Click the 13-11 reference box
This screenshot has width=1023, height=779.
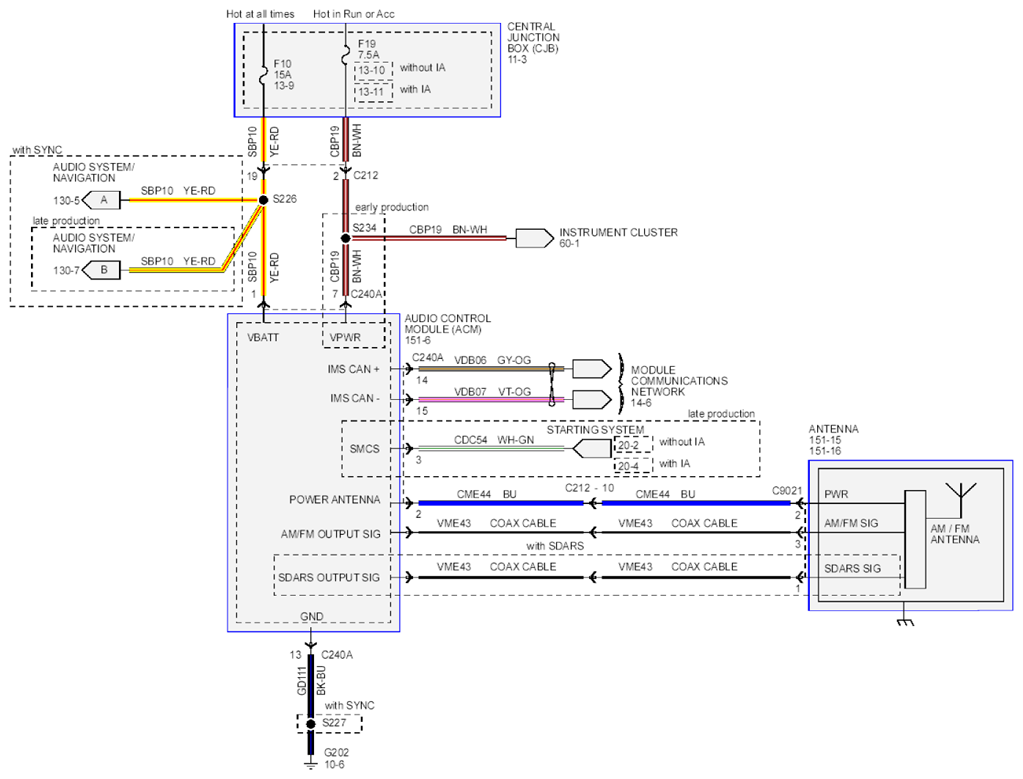tap(374, 92)
